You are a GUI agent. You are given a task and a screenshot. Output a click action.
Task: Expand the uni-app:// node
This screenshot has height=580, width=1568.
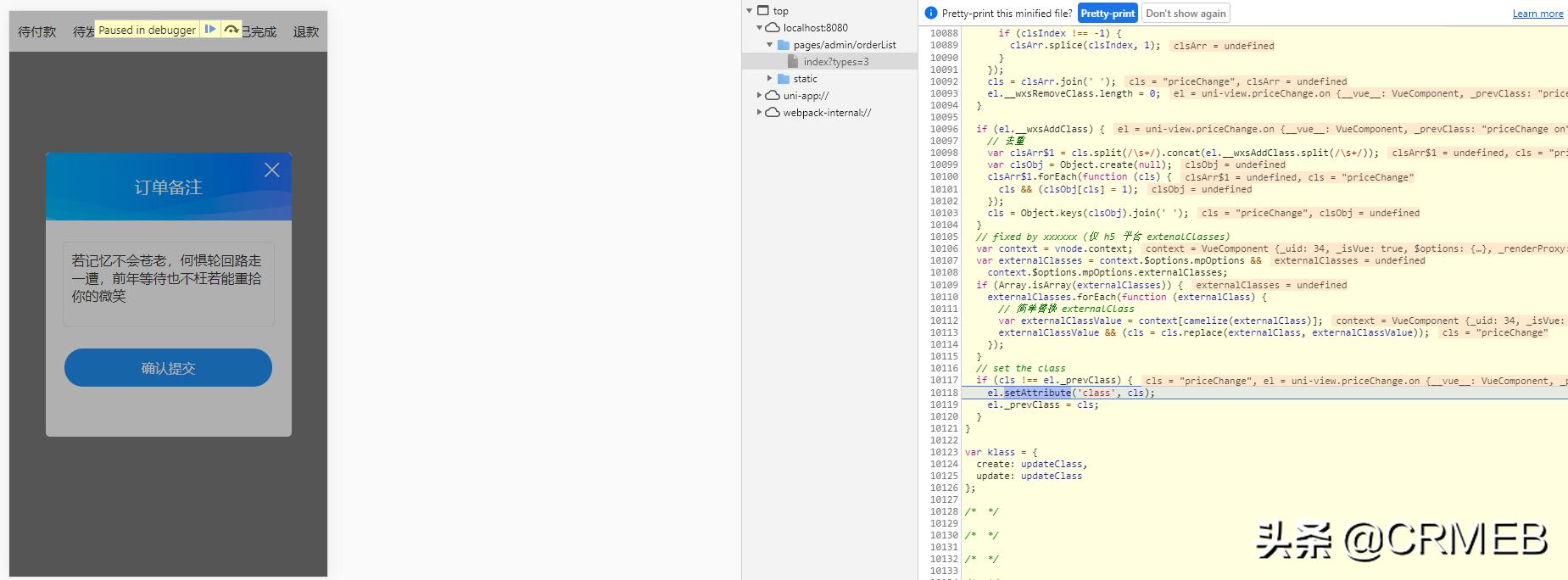(x=759, y=96)
